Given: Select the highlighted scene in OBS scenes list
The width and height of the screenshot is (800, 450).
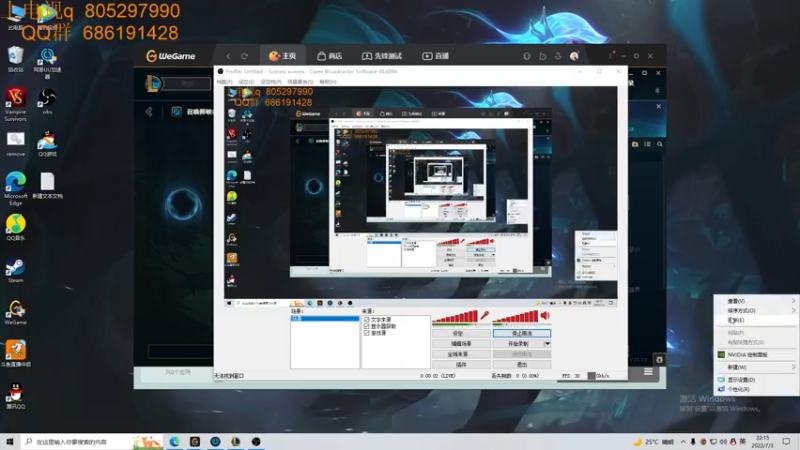Looking at the screenshot, I should (325, 318).
